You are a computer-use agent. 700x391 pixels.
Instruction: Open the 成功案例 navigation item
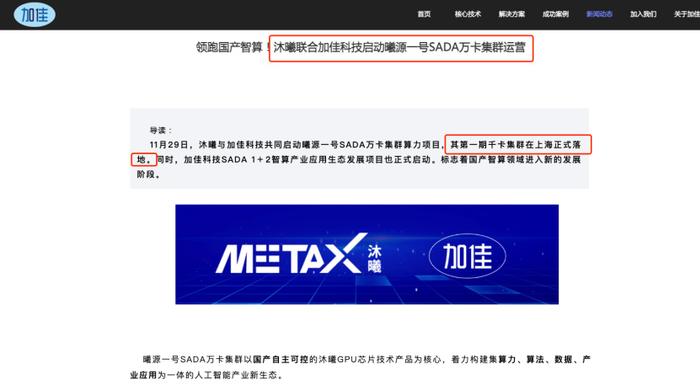coord(555,14)
